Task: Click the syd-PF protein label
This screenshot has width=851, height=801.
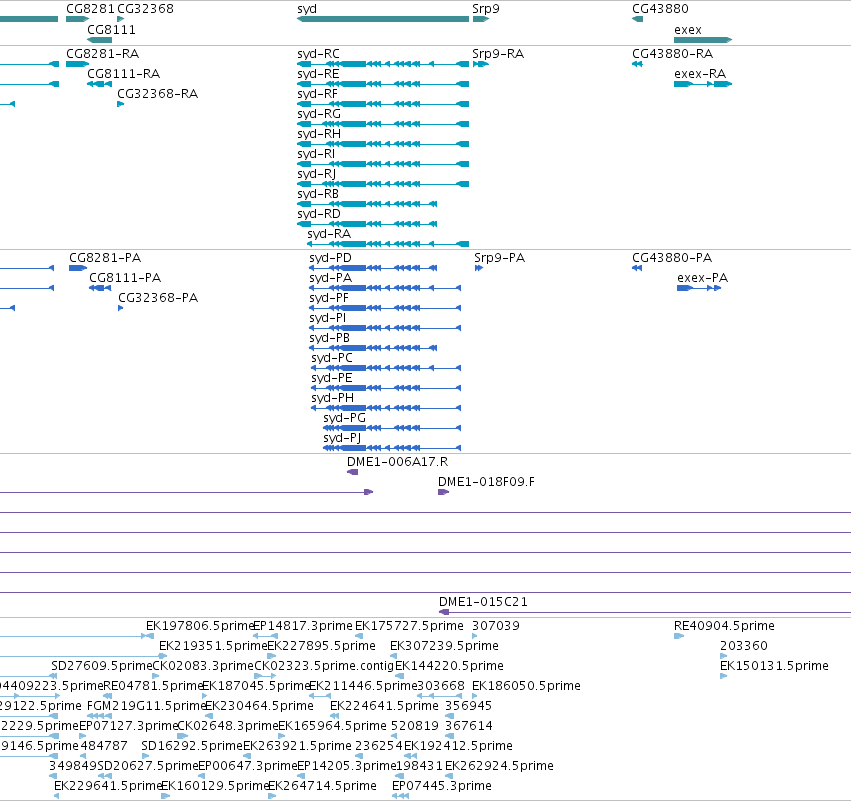Action: pyautogui.click(x=329, y=298)
